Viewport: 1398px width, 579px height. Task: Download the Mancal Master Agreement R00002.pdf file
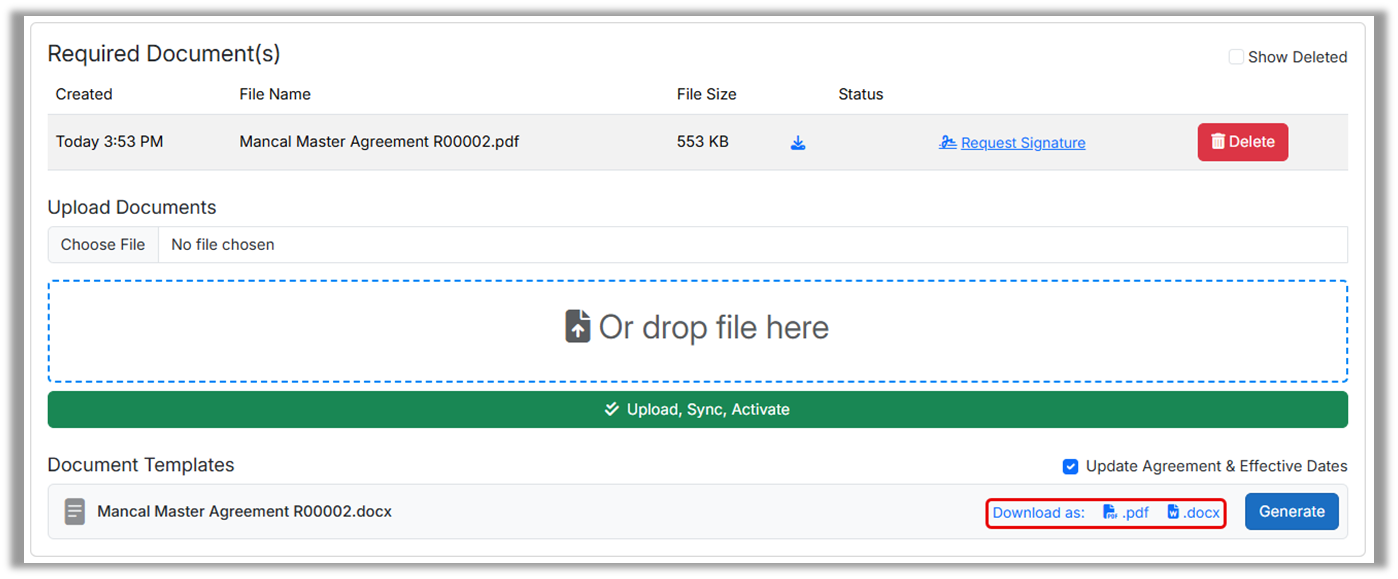(x=798, y=143)
